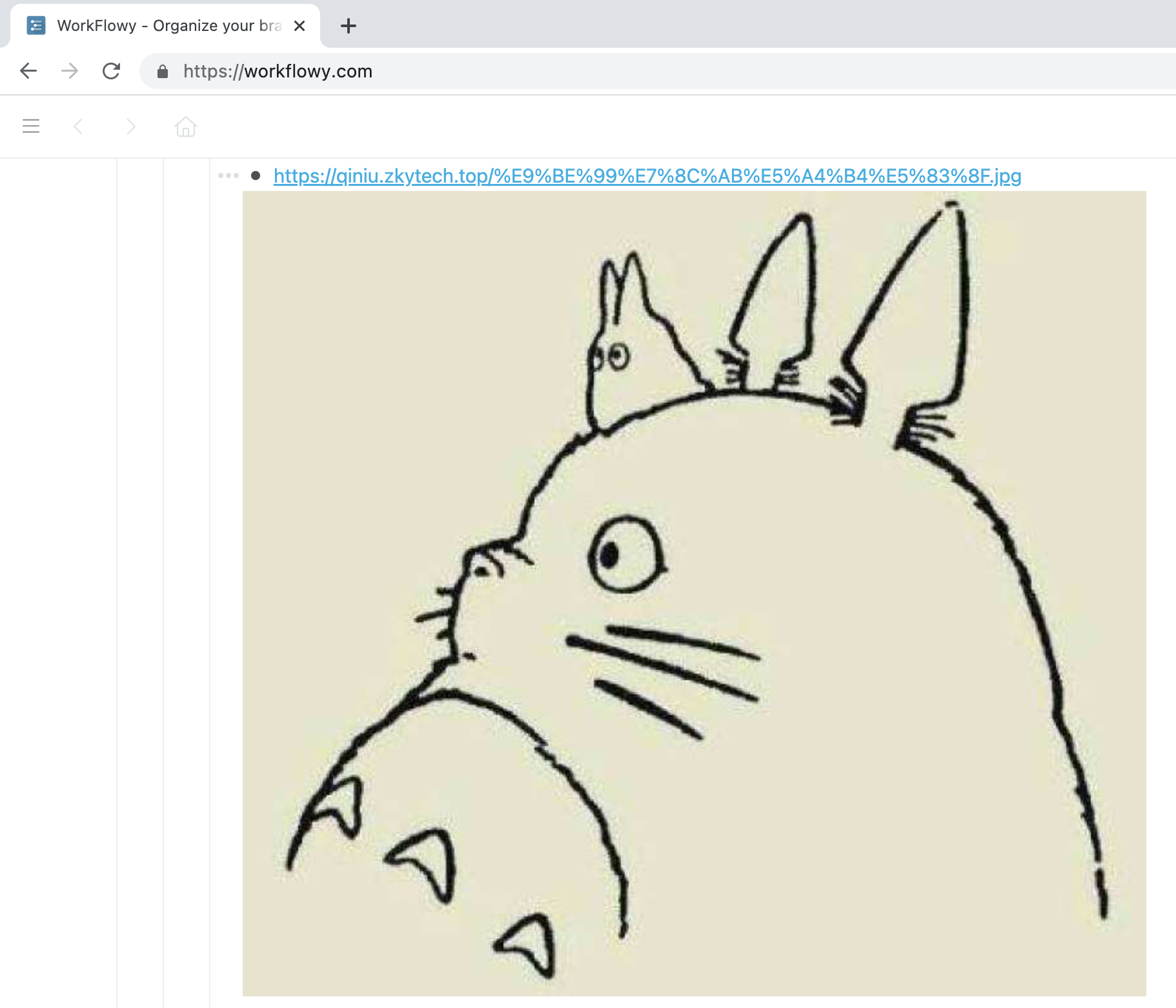View site info via the lock icon
Viewport: 1176px width, 1008px height.
(x=163, y=71)
